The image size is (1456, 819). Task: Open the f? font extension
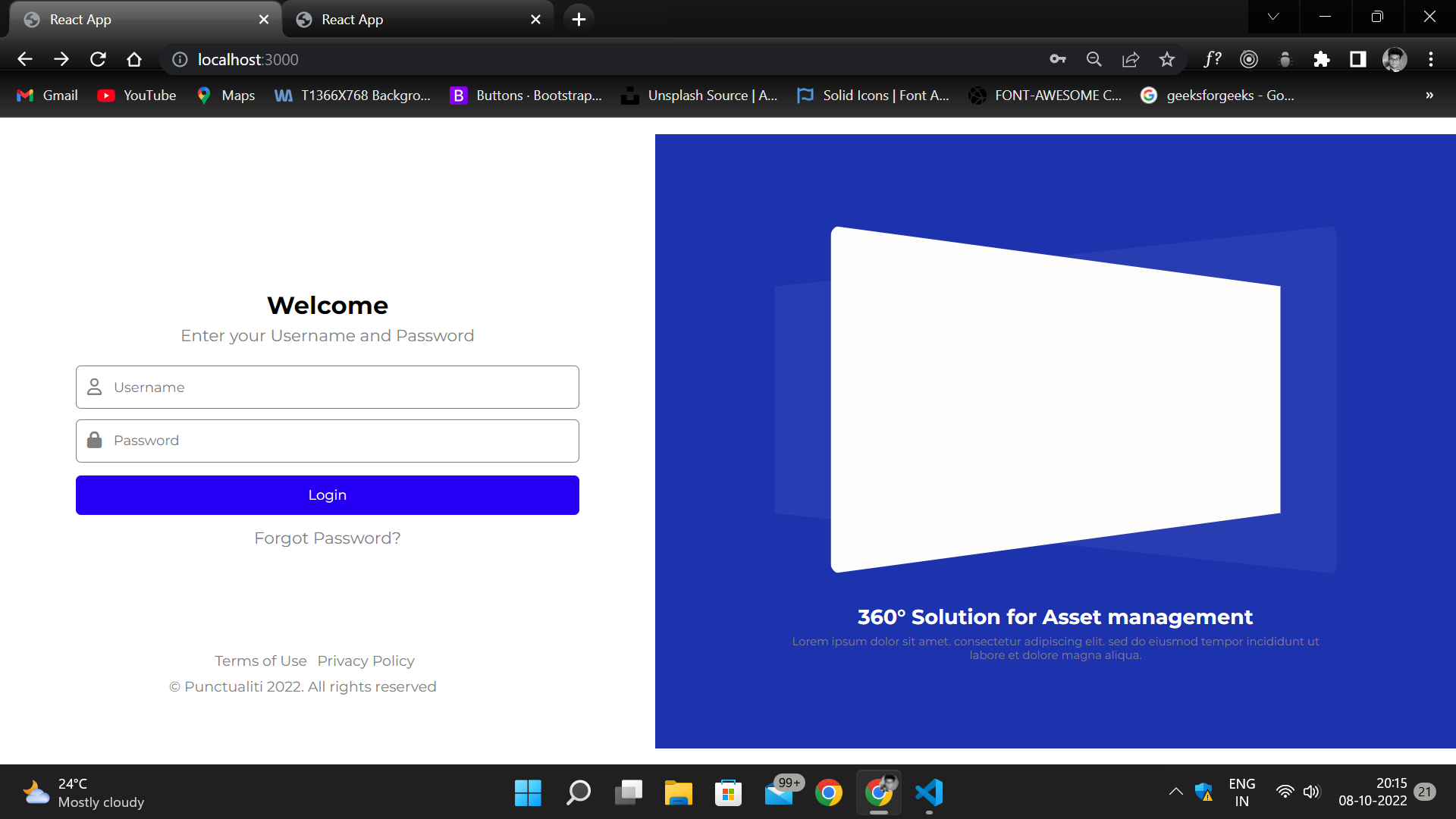point(1213,59)
